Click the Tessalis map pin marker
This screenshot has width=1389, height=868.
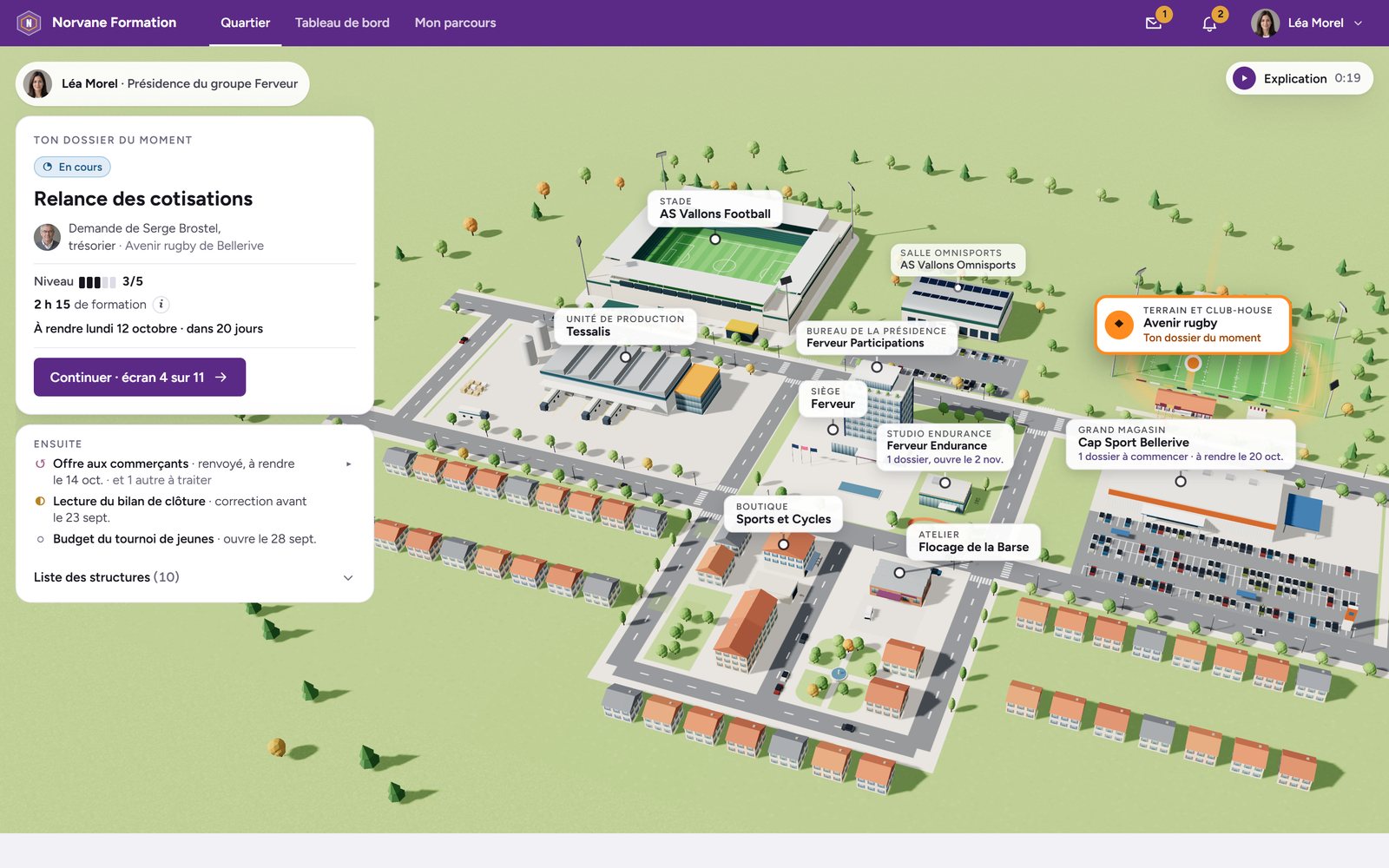(625, 357)
